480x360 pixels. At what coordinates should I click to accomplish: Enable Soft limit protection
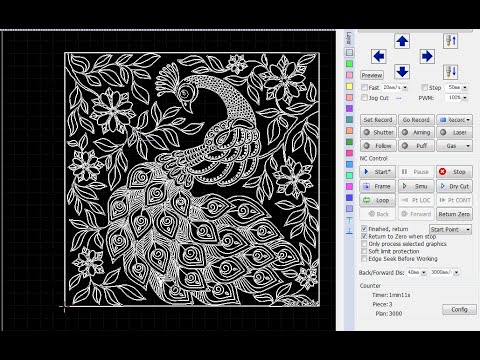click(364, 251)
